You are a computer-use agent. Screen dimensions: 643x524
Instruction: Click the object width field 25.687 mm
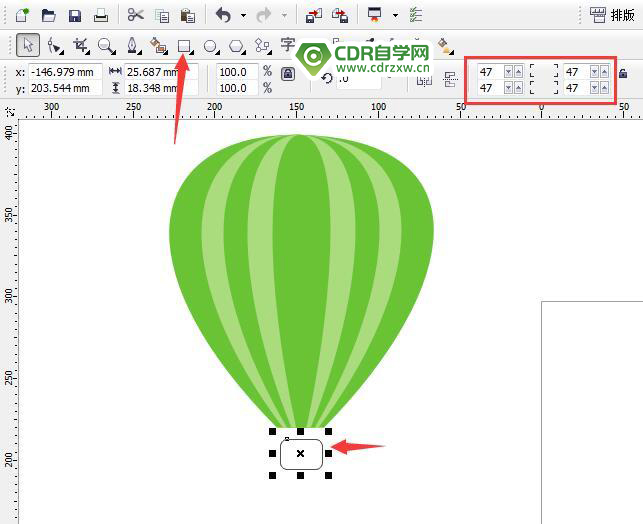[161, 72]
